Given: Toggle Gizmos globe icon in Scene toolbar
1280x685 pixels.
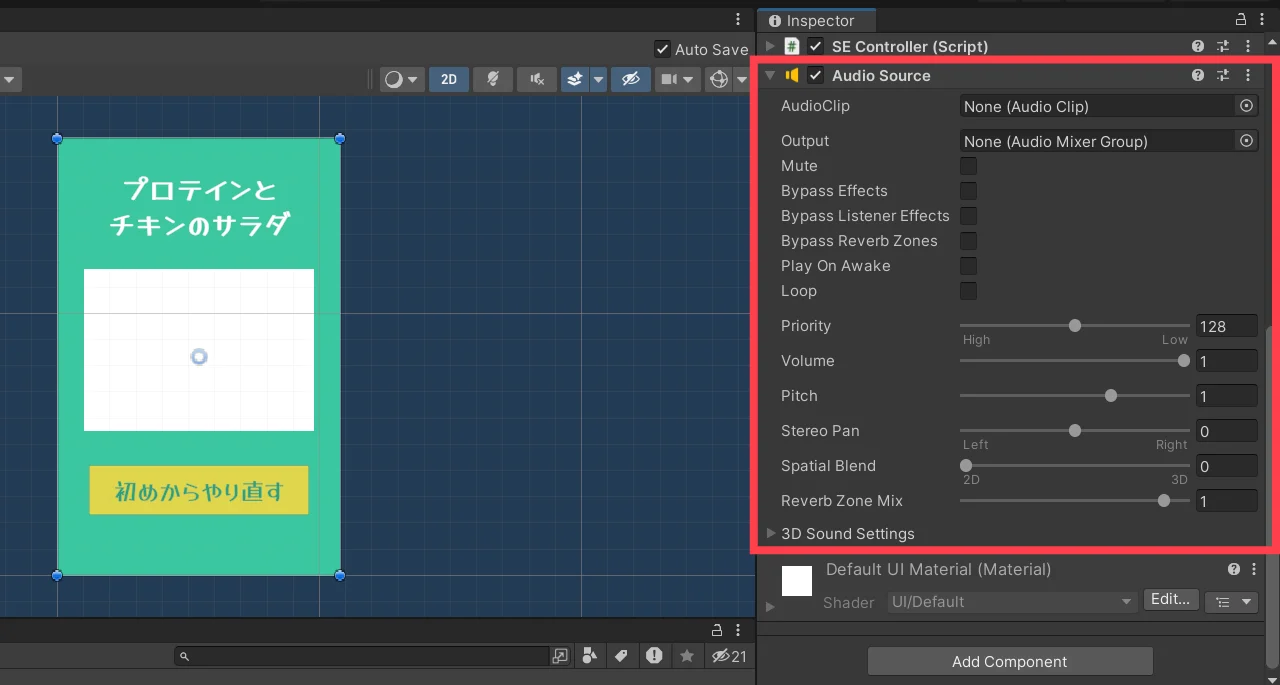Looking at the screenshot, I should tap(719, 79).
